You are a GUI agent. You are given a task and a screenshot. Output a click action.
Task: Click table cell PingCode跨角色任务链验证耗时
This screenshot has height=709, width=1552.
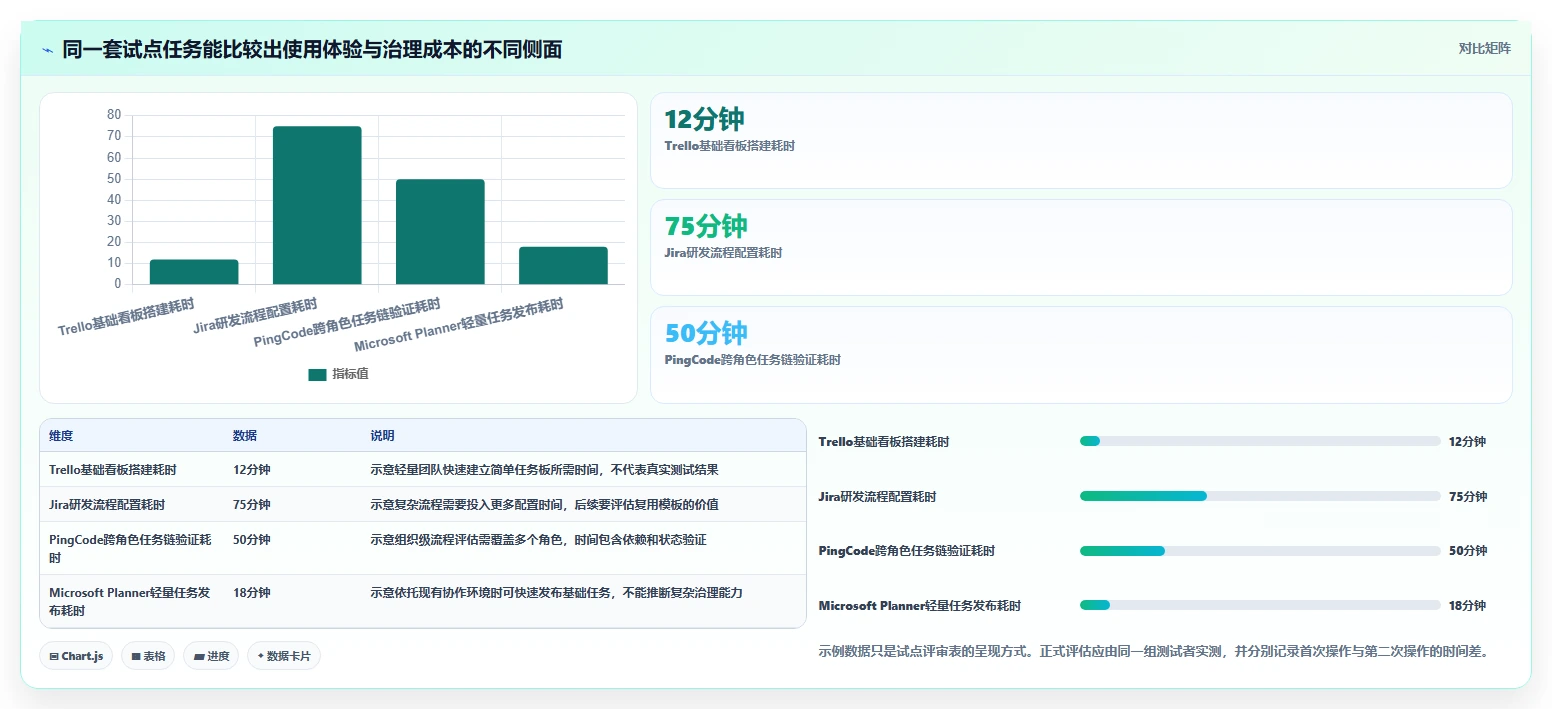click(130, 548)
